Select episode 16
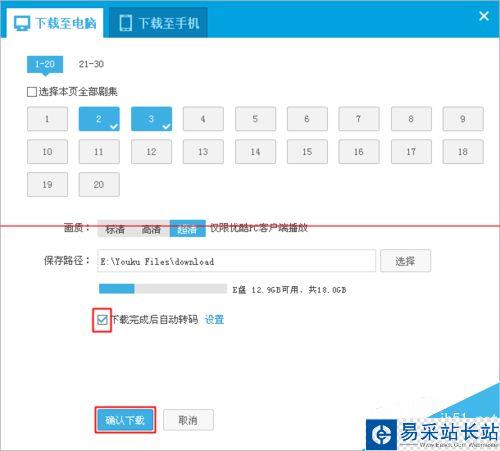The width and height of the screenshot is (500, 451). 359,152
